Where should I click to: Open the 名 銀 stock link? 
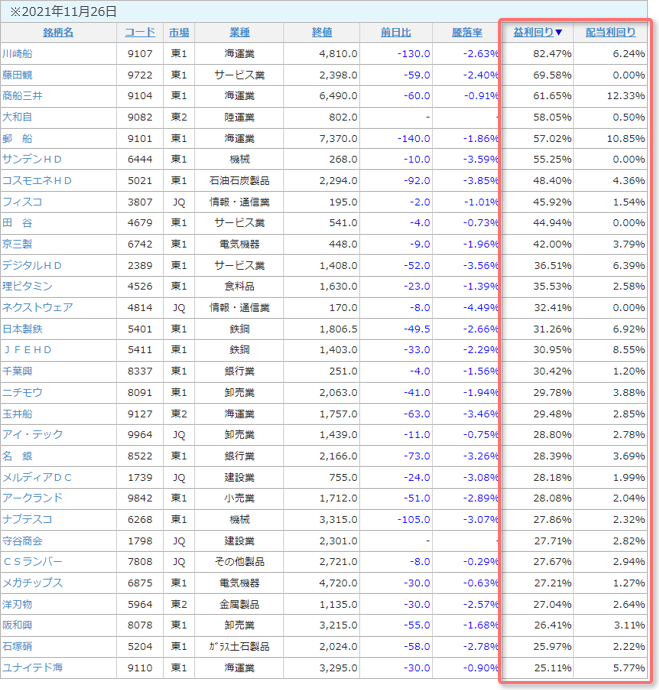(17, 456)
